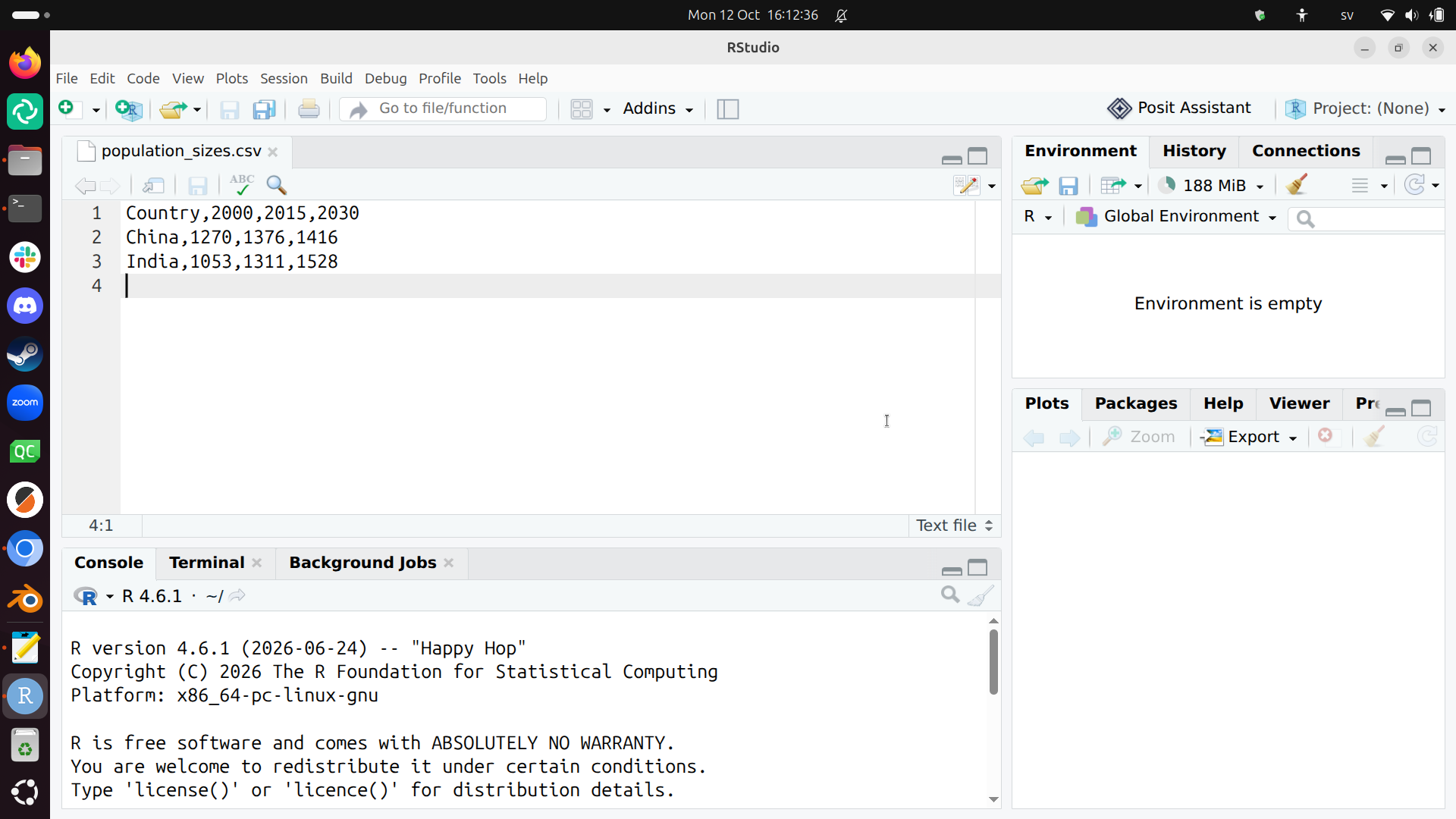Click the Create a project icon
Screen dimensions: 1456x819
click(129, 109)
